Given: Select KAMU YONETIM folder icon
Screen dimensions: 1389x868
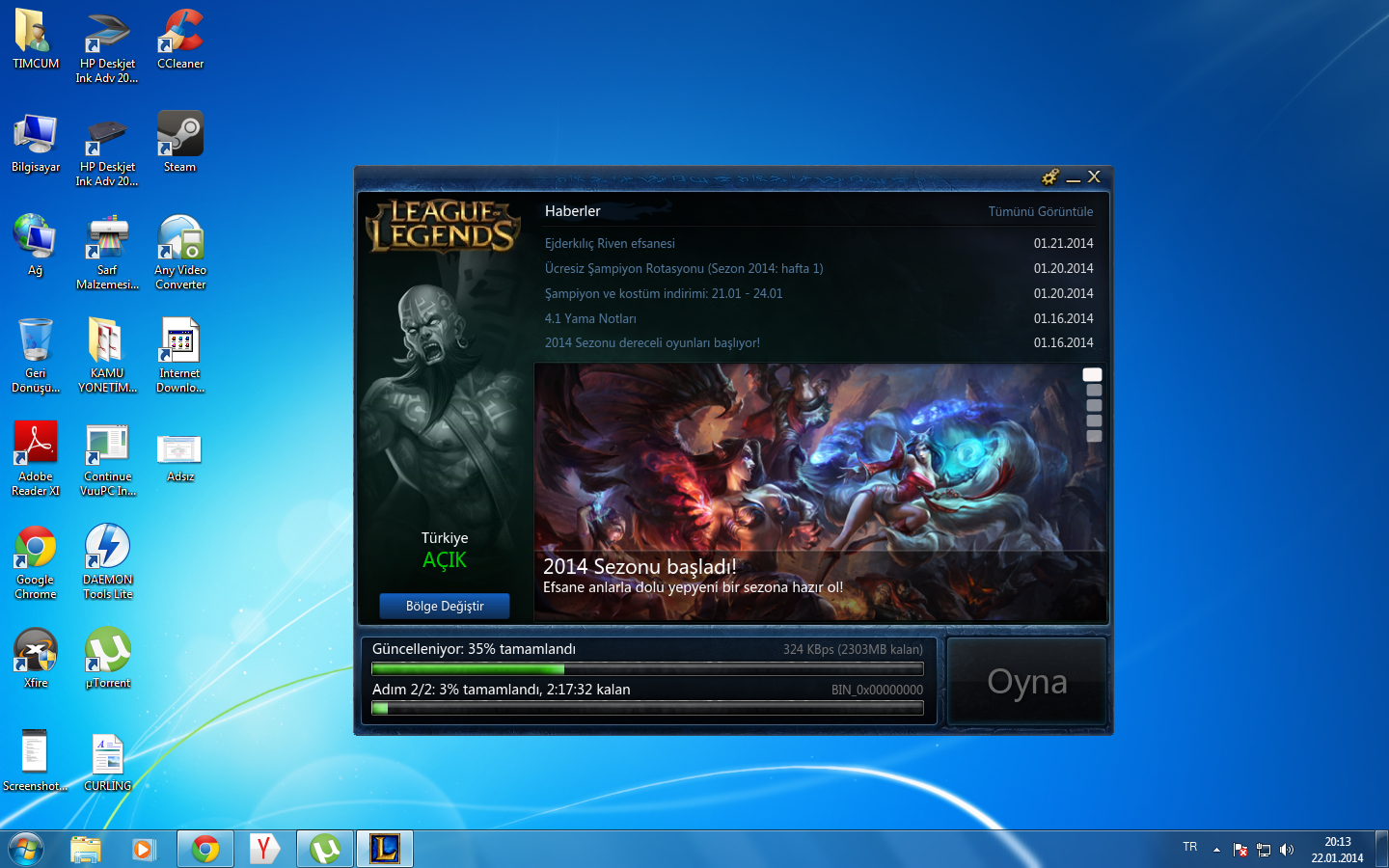Looking at the screenshot, I should tap(107, 355).
